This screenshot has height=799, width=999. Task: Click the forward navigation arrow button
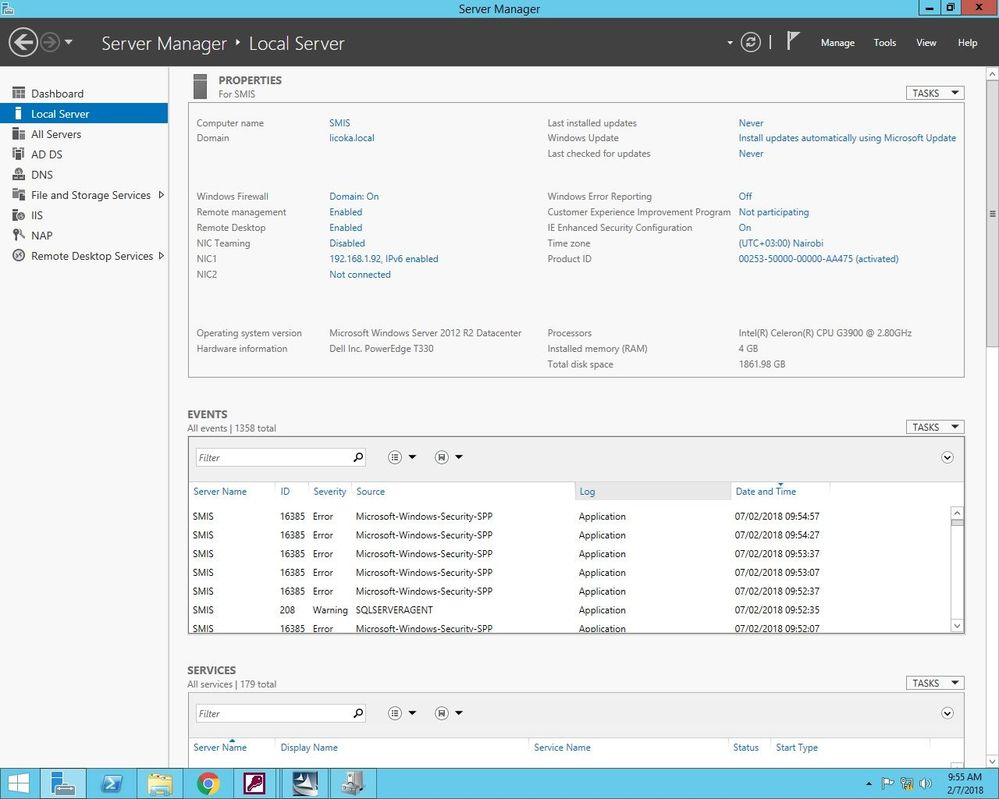(x=50, y=43)
